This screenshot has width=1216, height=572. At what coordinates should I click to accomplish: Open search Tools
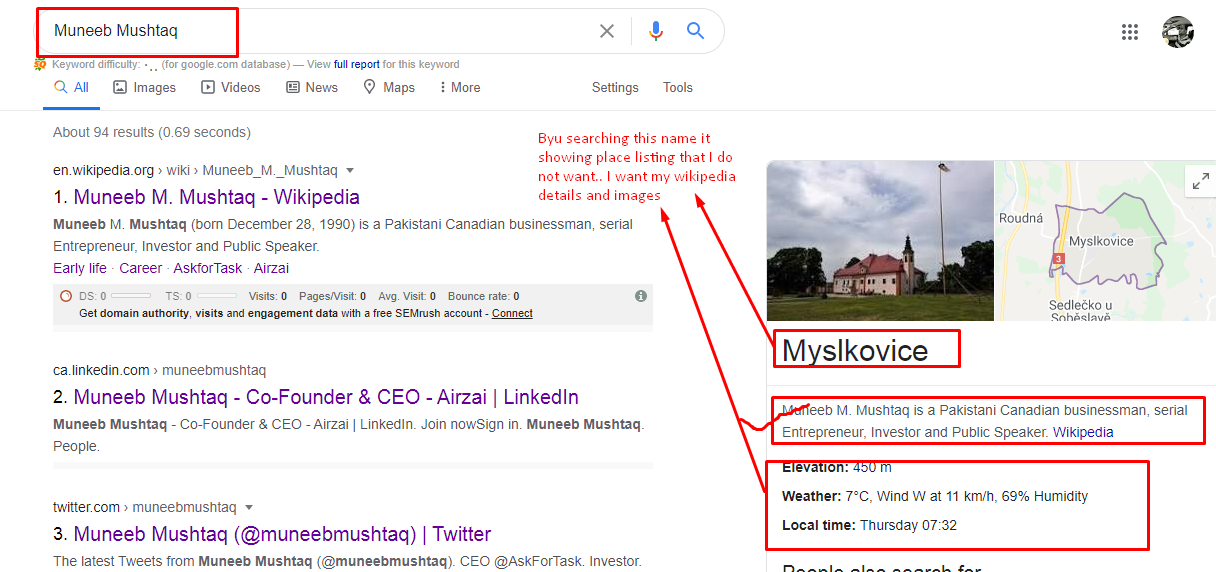678,87
